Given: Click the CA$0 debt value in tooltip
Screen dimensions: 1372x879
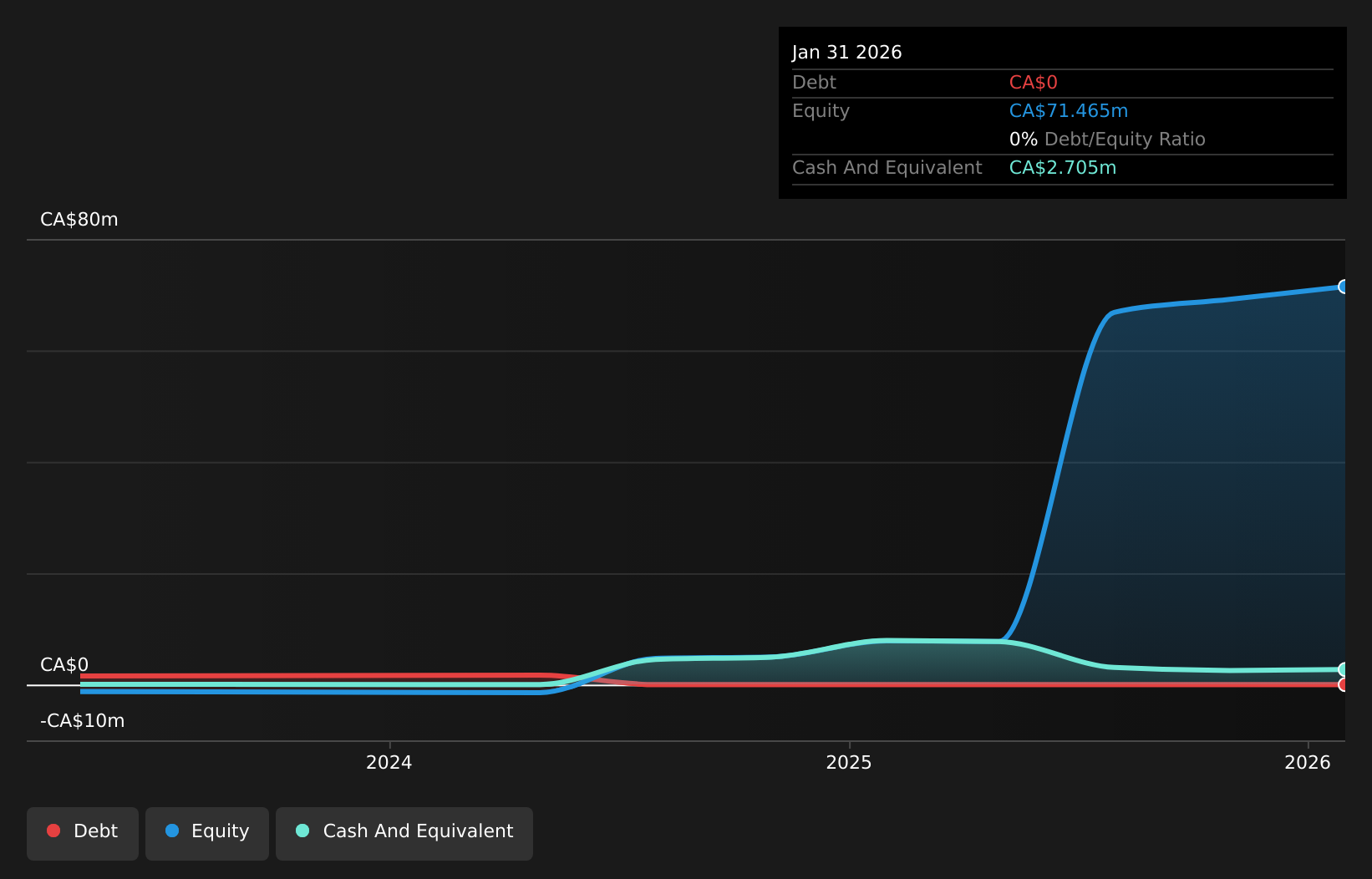Looking at the screenshot, I should (x=1034, y=83).
